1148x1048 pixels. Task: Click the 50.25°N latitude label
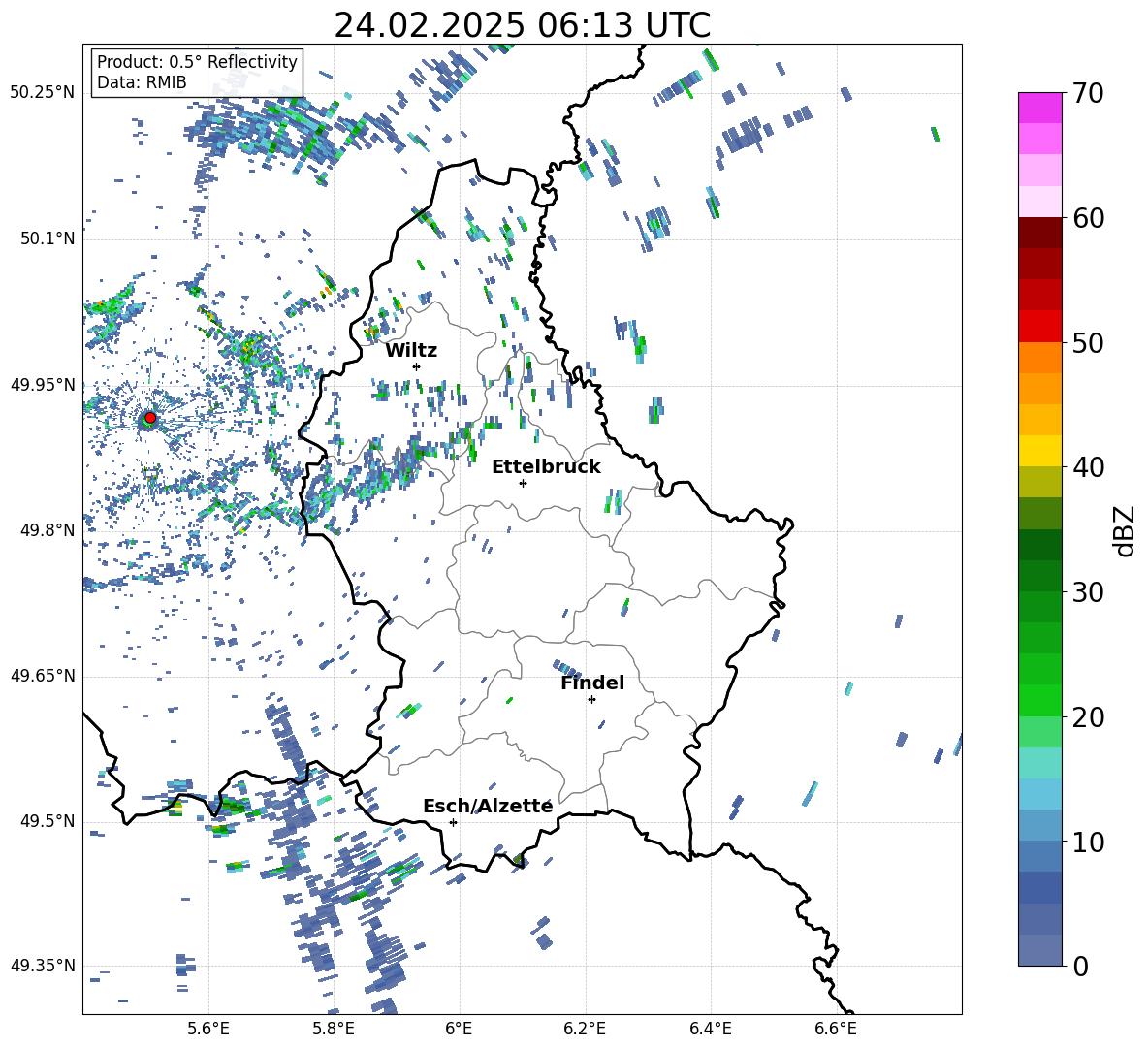click(x=43, y=92)
